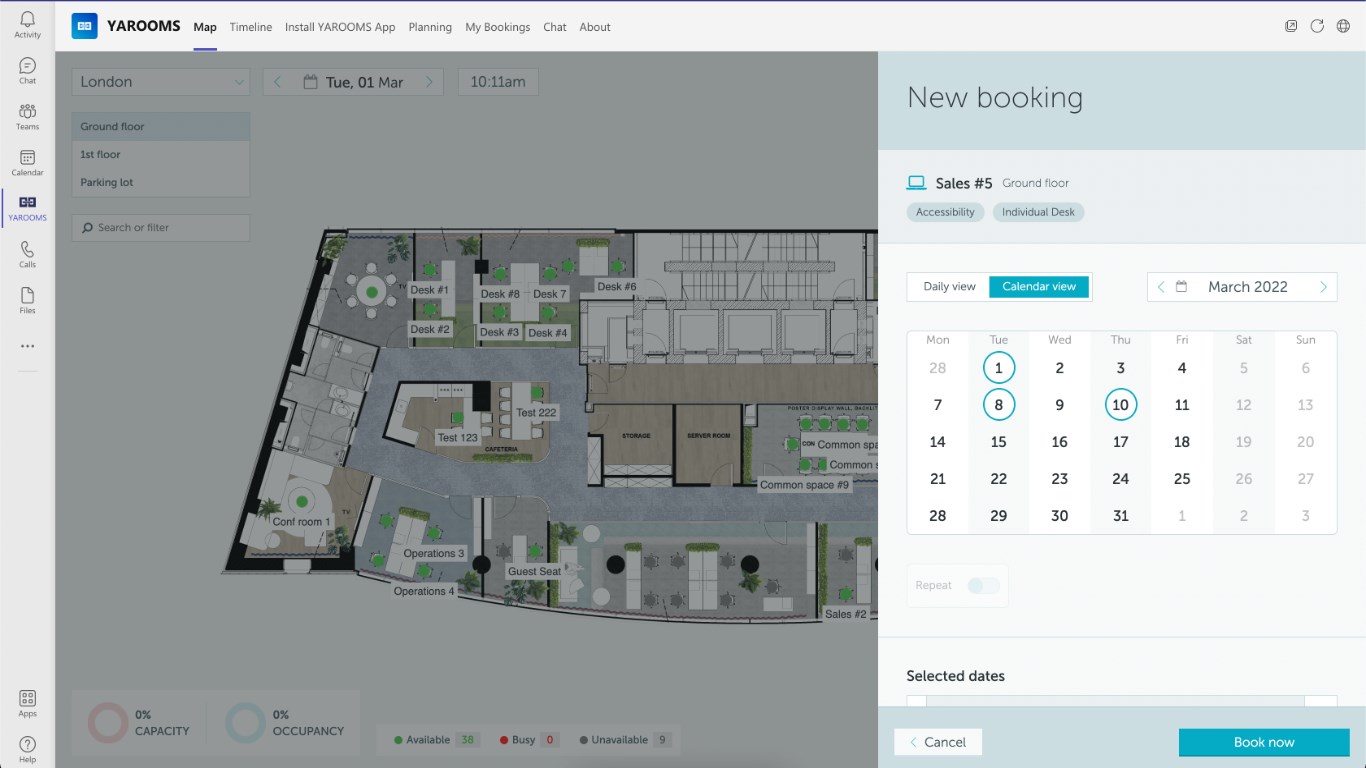Click calendar icon beside March 2022

pyautogui.click(x=1182, y=287)
